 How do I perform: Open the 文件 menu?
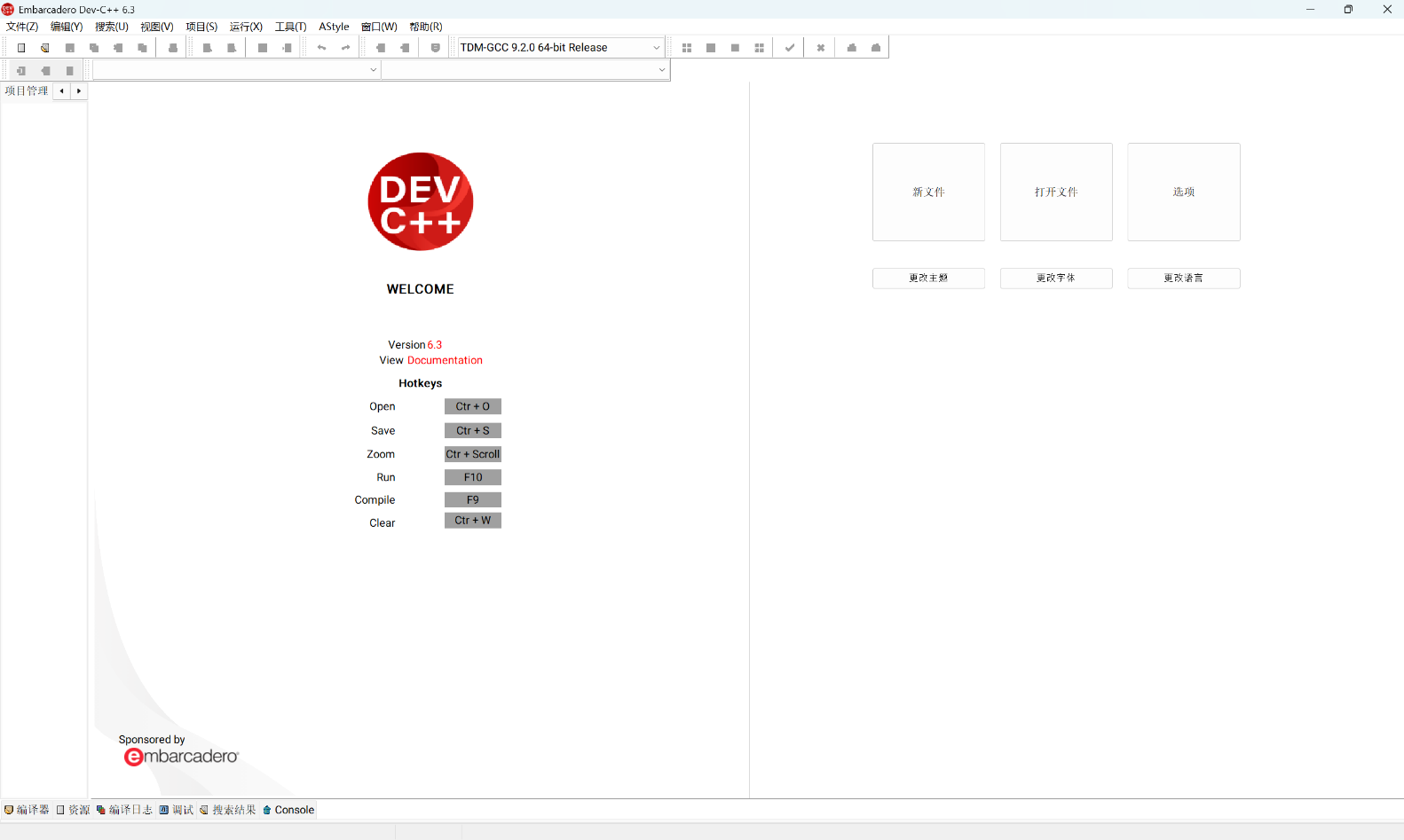[x=22, y=27]
